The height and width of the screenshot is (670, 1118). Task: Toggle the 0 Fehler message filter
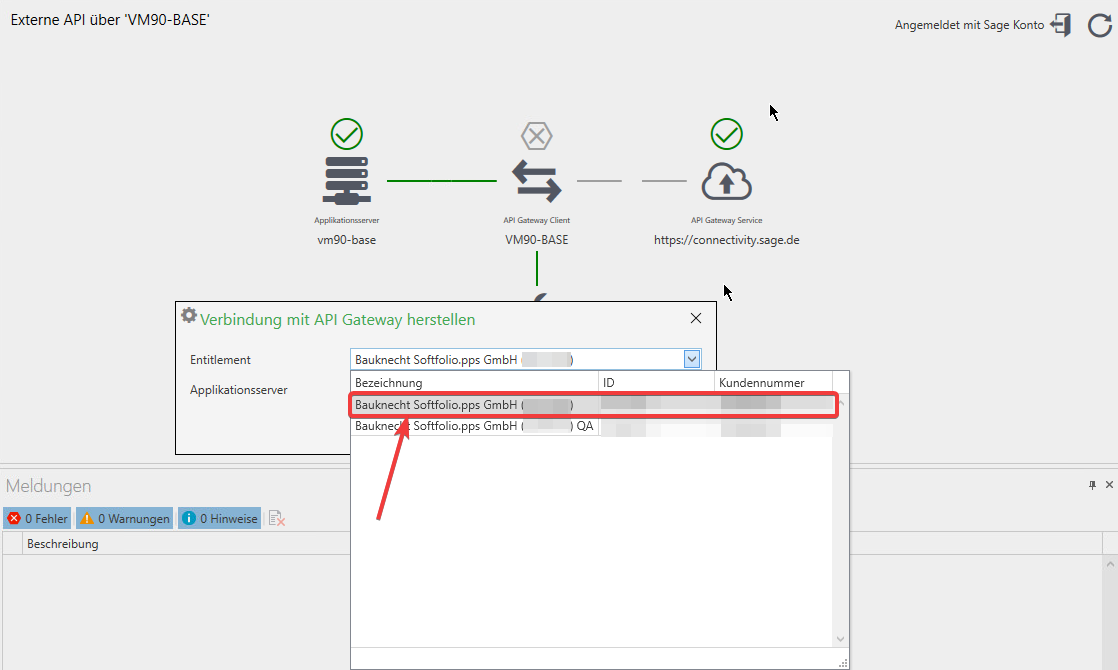coord(37,518)
